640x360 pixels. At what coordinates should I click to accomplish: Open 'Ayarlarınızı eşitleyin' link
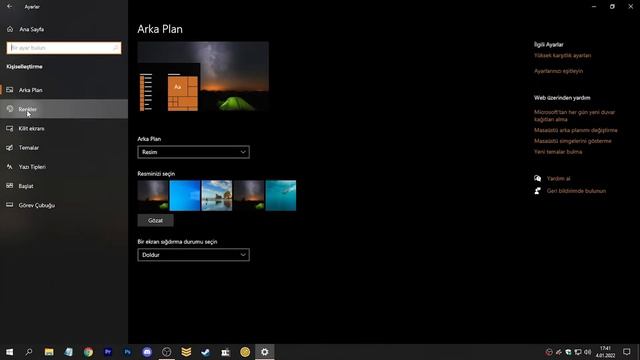tap(558, 71)
